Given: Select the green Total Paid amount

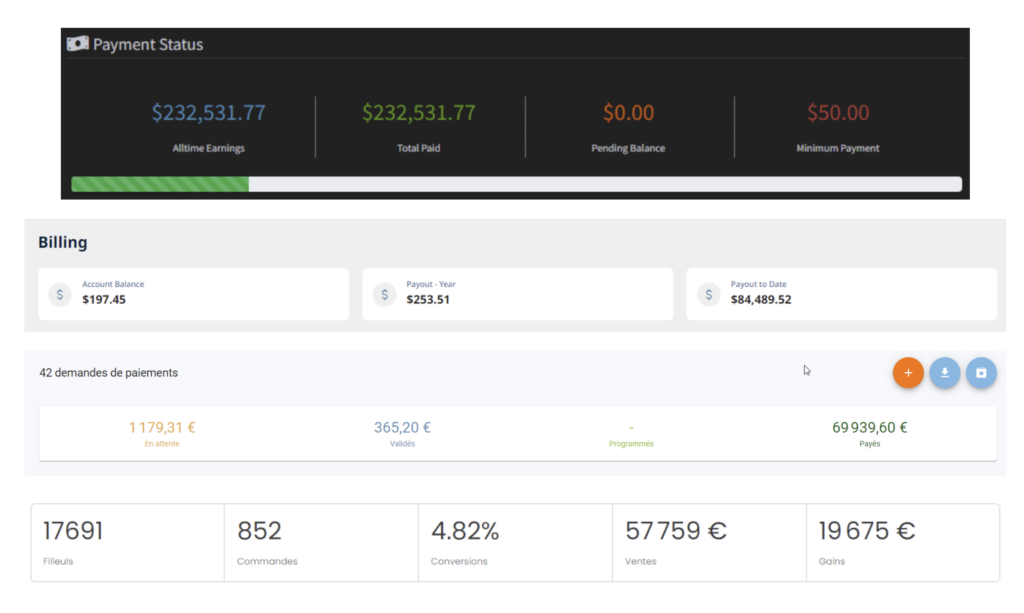Looking at the screenshot, I should click(419, 112).
